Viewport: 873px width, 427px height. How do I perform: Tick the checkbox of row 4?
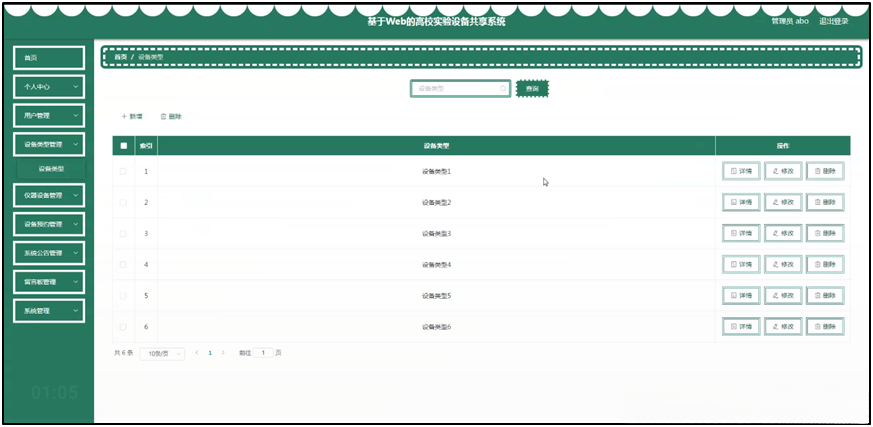pyautogui.click(x=123, y=265)
